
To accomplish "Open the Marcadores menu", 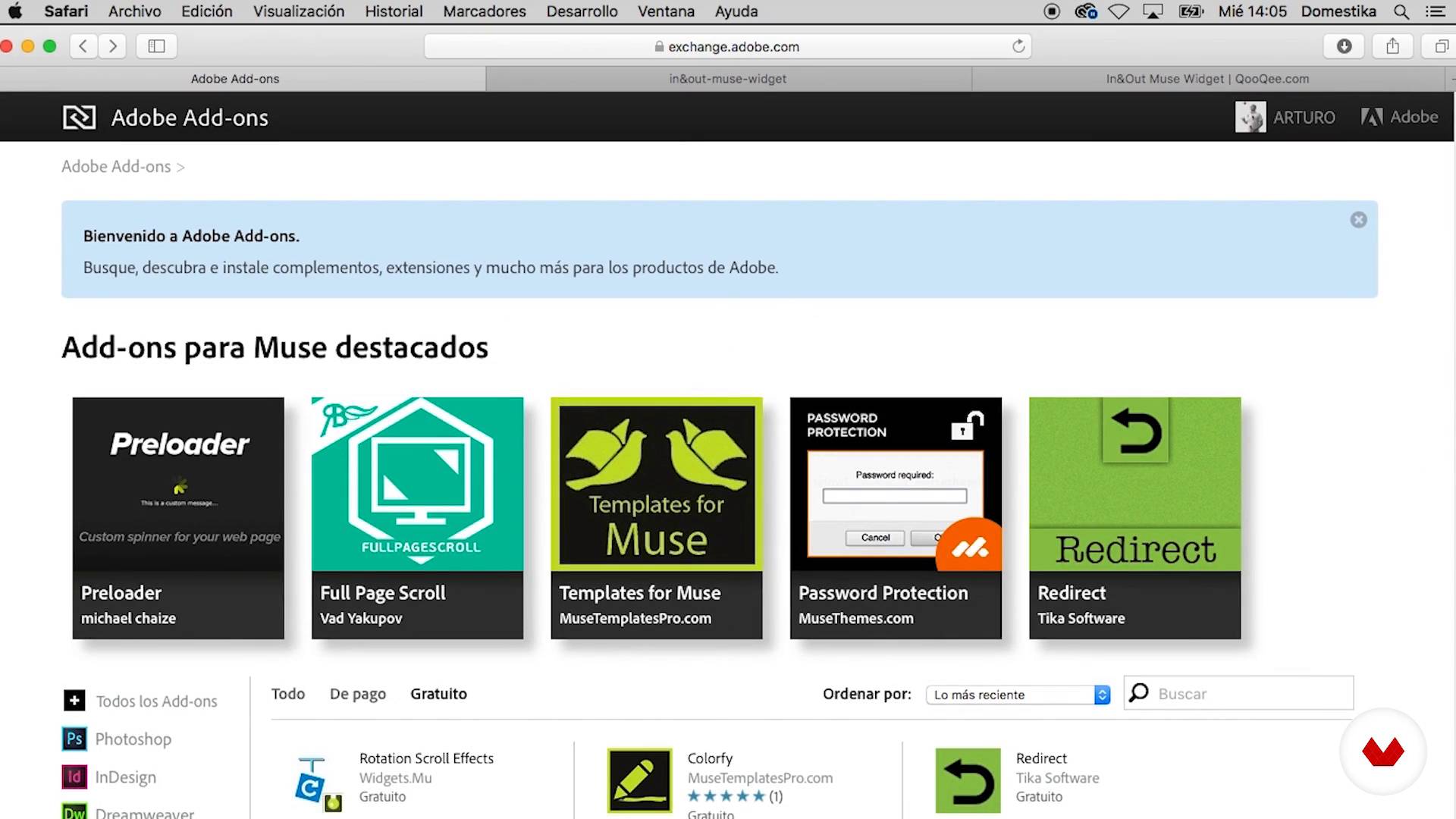I will [x=485, y=11].
